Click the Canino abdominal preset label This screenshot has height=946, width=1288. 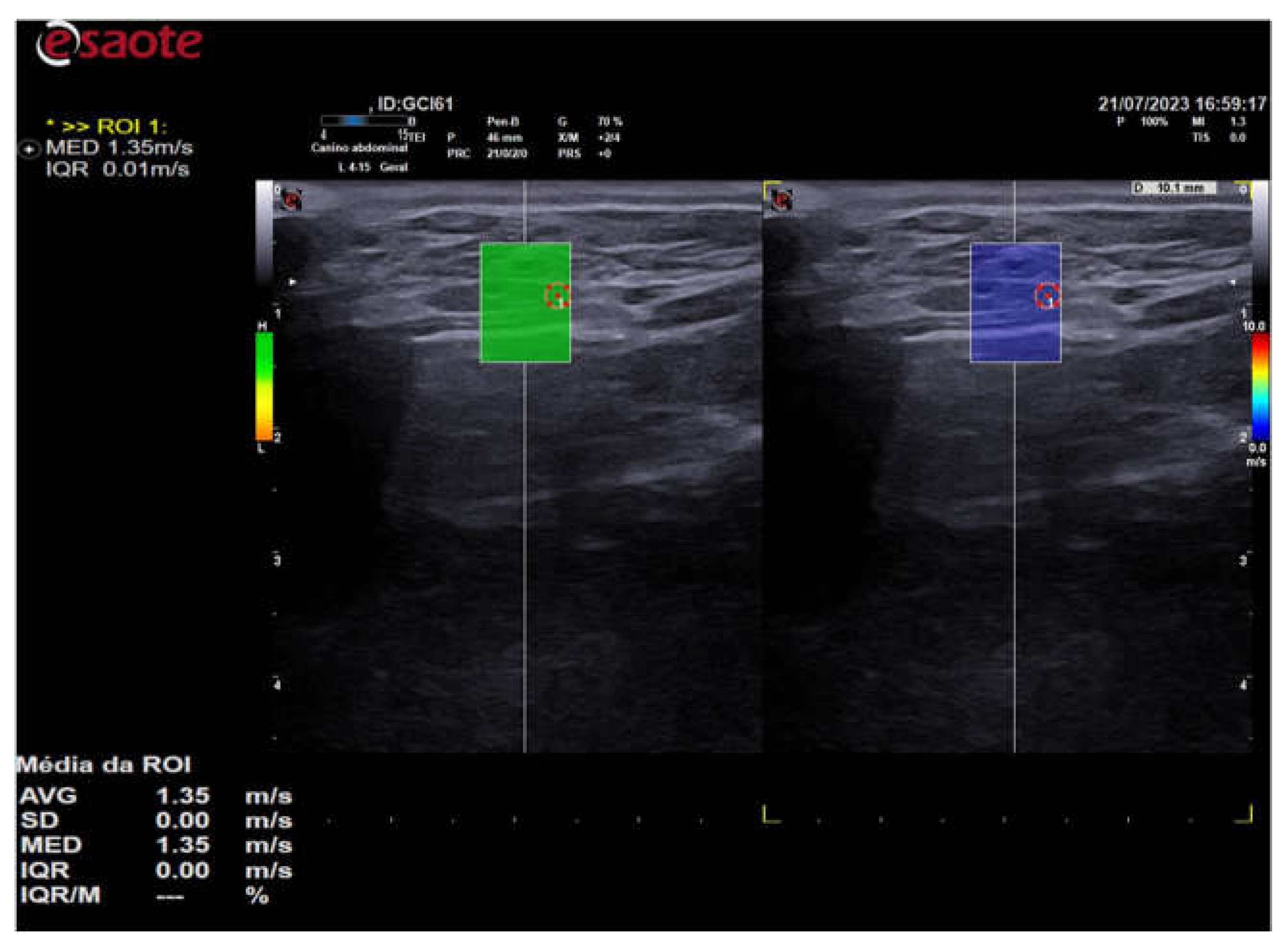[359, 148]
